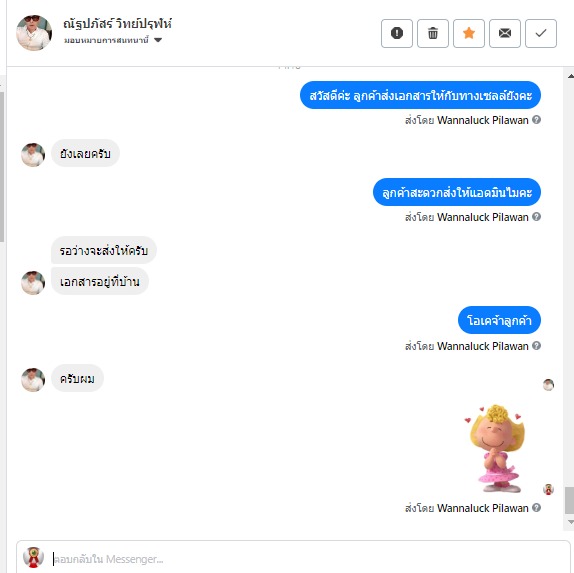Mark conversation done with checkmark button
This screenshot has height=573, width=574.
click(x=541, y=33)
